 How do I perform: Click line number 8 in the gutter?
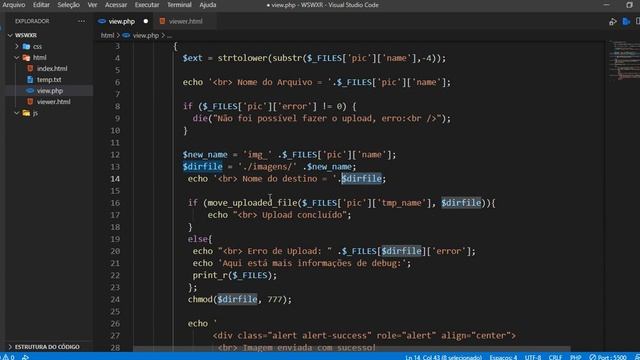coord(118,107)
